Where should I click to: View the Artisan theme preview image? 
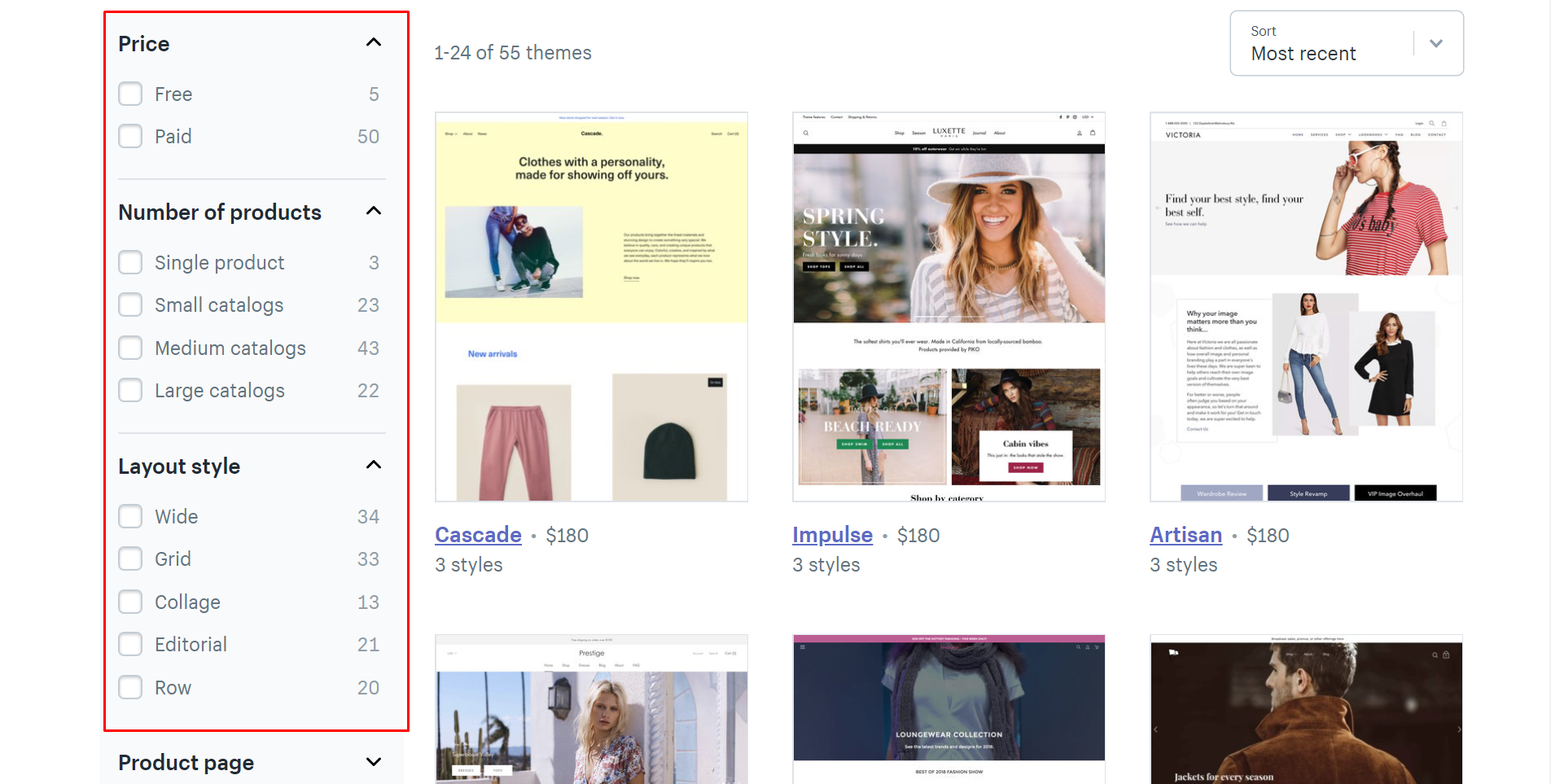[x=1306, y=307]
